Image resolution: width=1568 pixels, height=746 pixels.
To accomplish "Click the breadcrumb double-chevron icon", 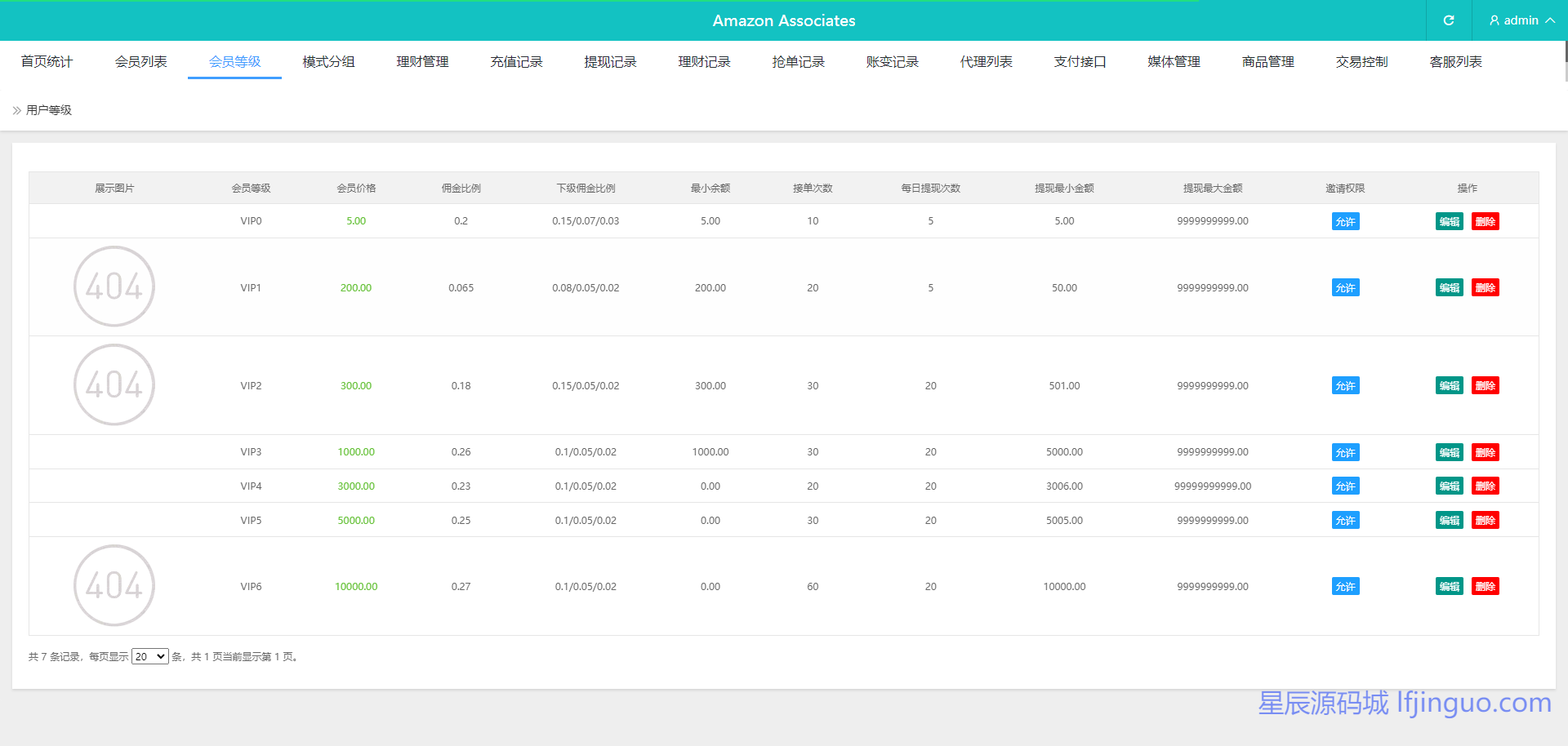I will [16, 110].
